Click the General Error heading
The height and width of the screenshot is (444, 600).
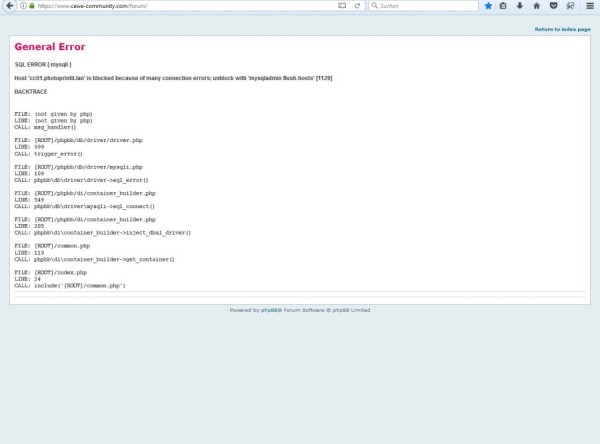(50, 47)
